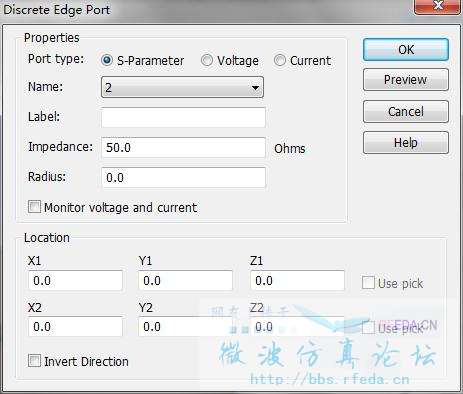
Task: Confirm with the OK button
Action: [x=406, y=50]
